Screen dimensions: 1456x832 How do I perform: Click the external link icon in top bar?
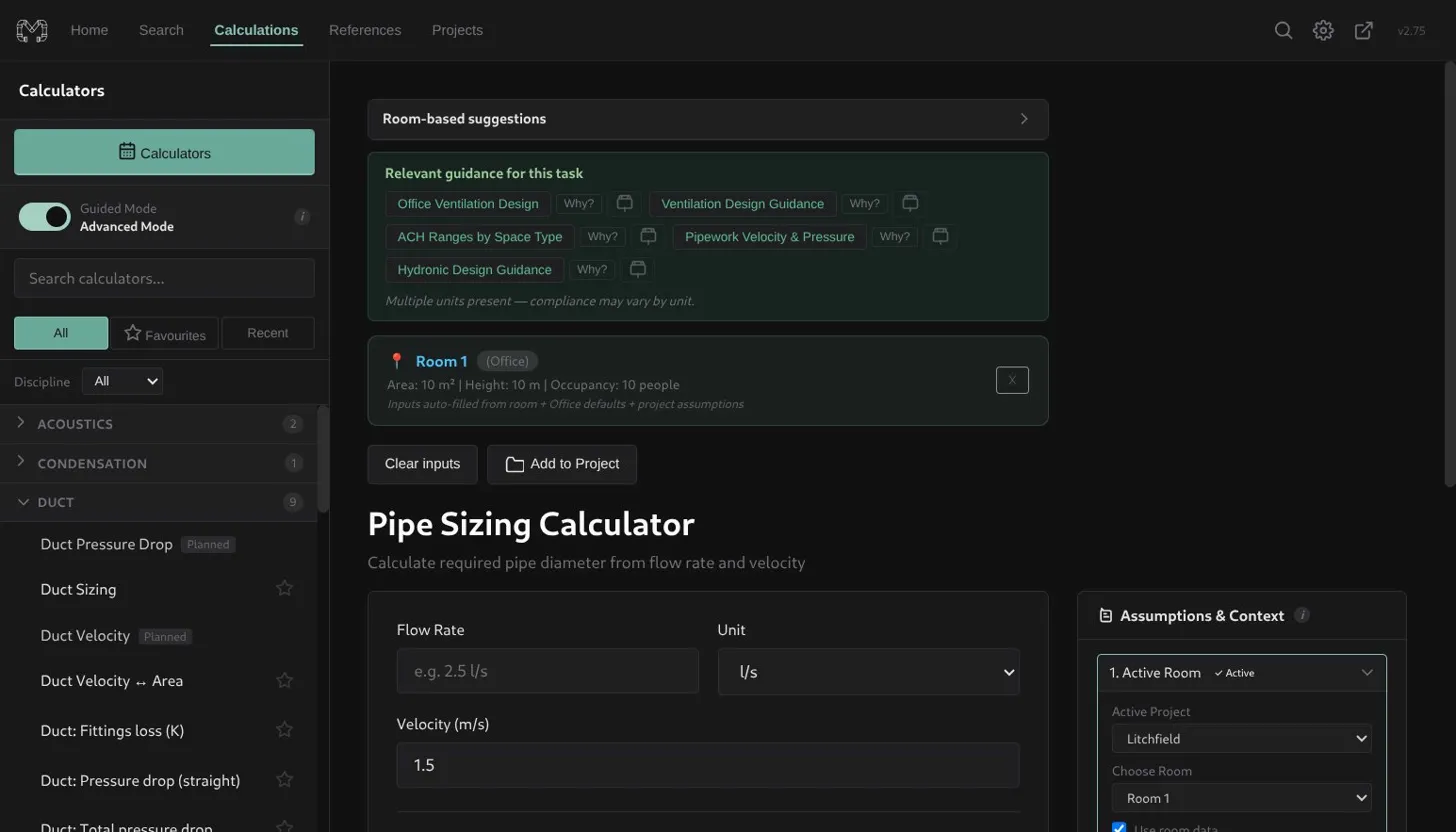pos(1363,30)
